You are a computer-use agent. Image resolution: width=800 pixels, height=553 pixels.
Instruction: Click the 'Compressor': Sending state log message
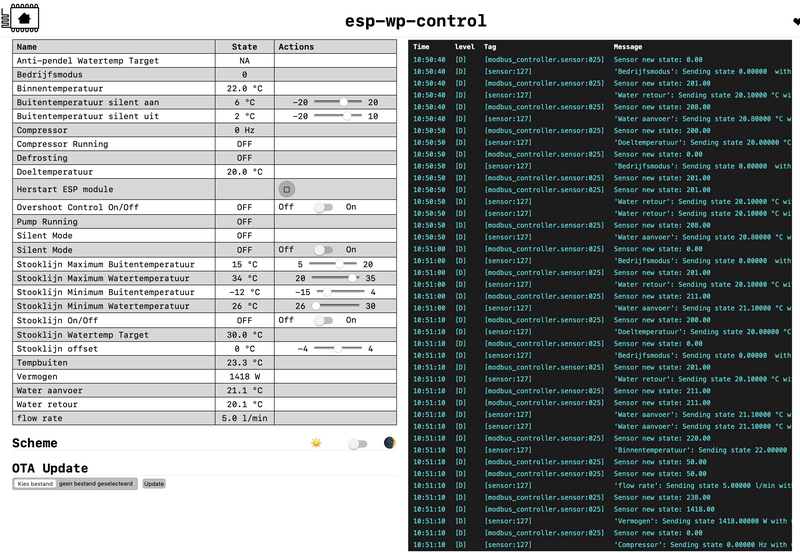click(x=703, y=545)
